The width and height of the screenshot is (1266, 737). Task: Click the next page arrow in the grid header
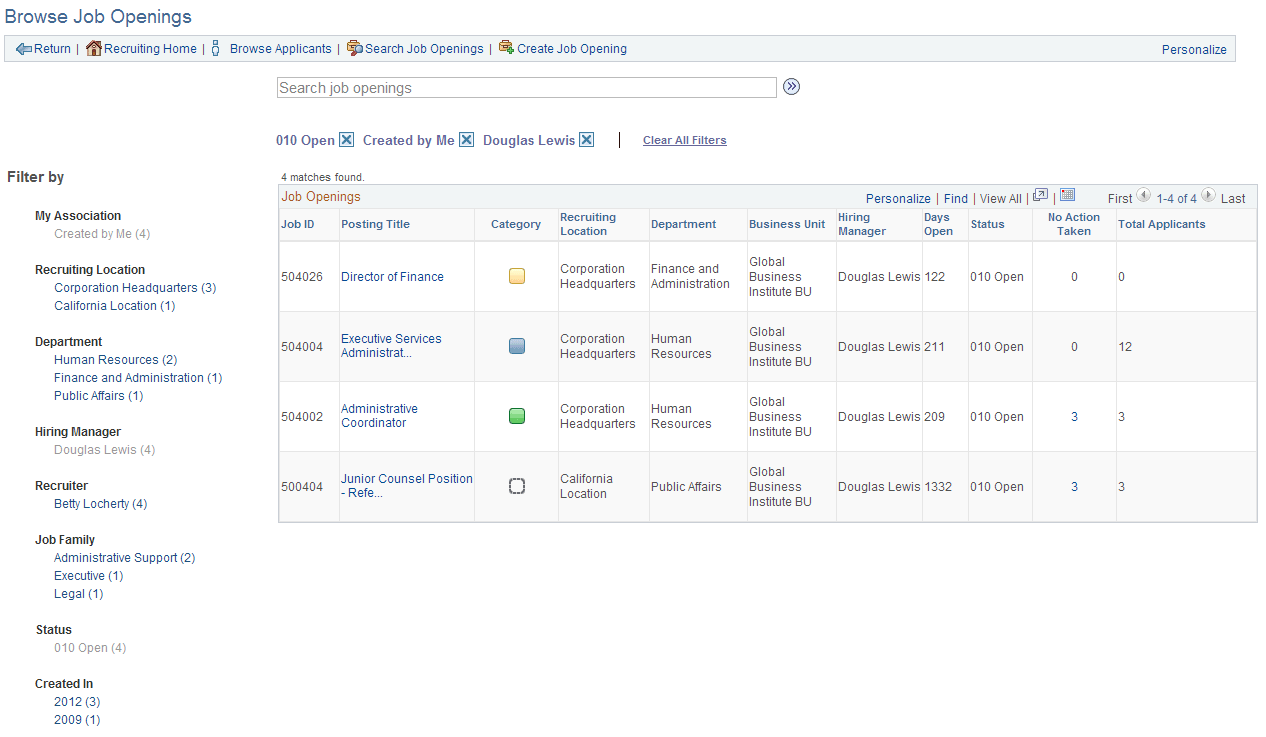pyautogui.click(x=1207, y=197)
